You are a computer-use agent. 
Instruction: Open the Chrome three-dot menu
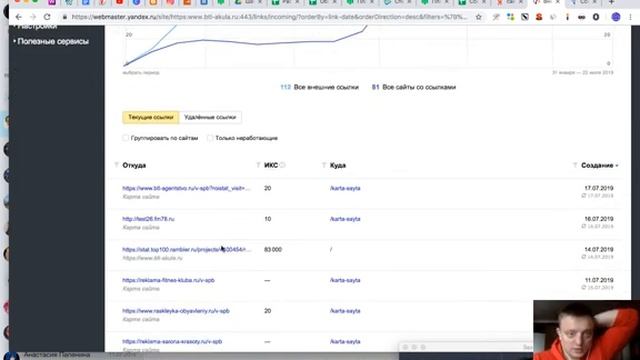click(x=631, y=17)
